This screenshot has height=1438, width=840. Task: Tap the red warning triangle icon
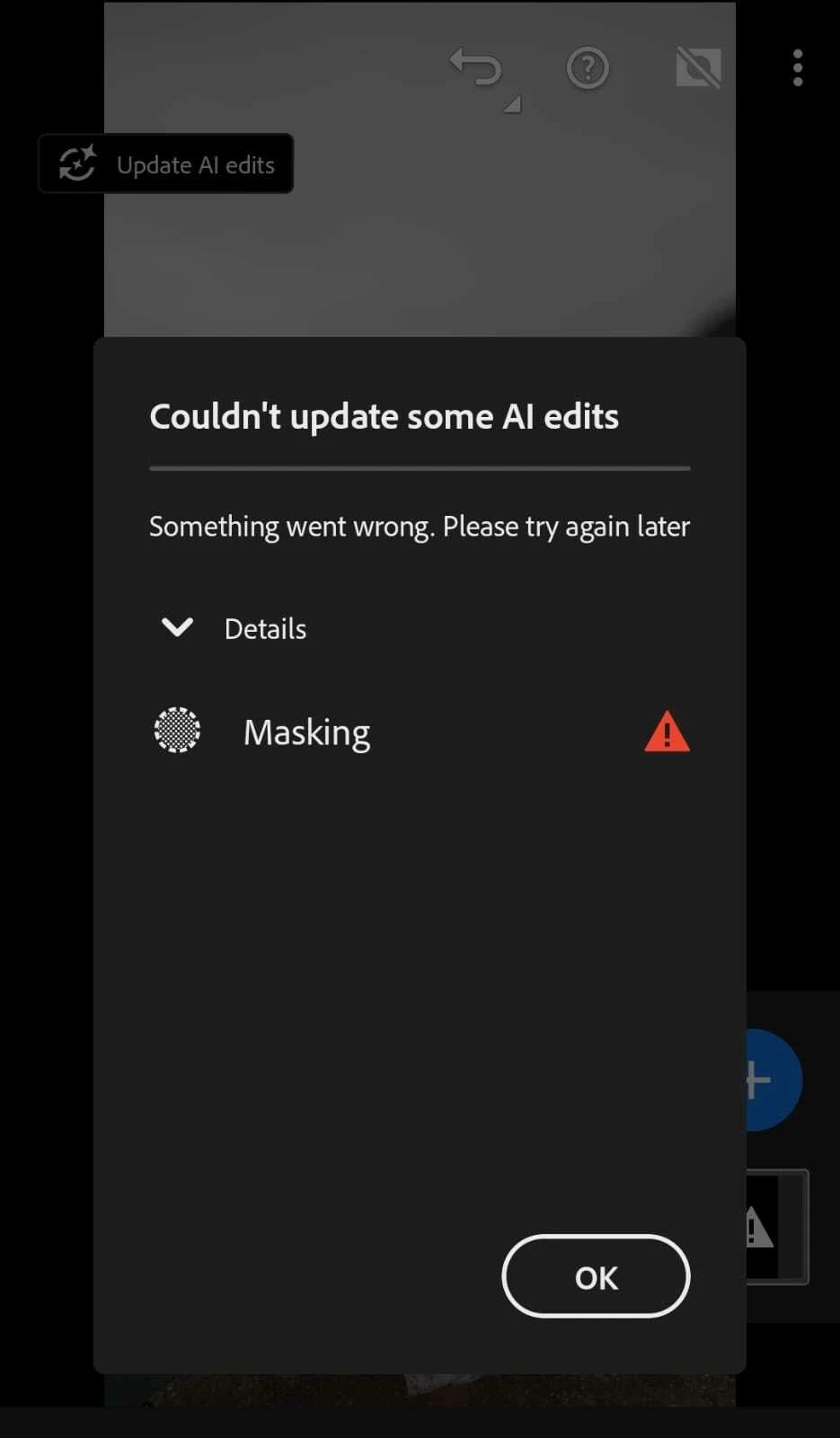click(667, 732)
